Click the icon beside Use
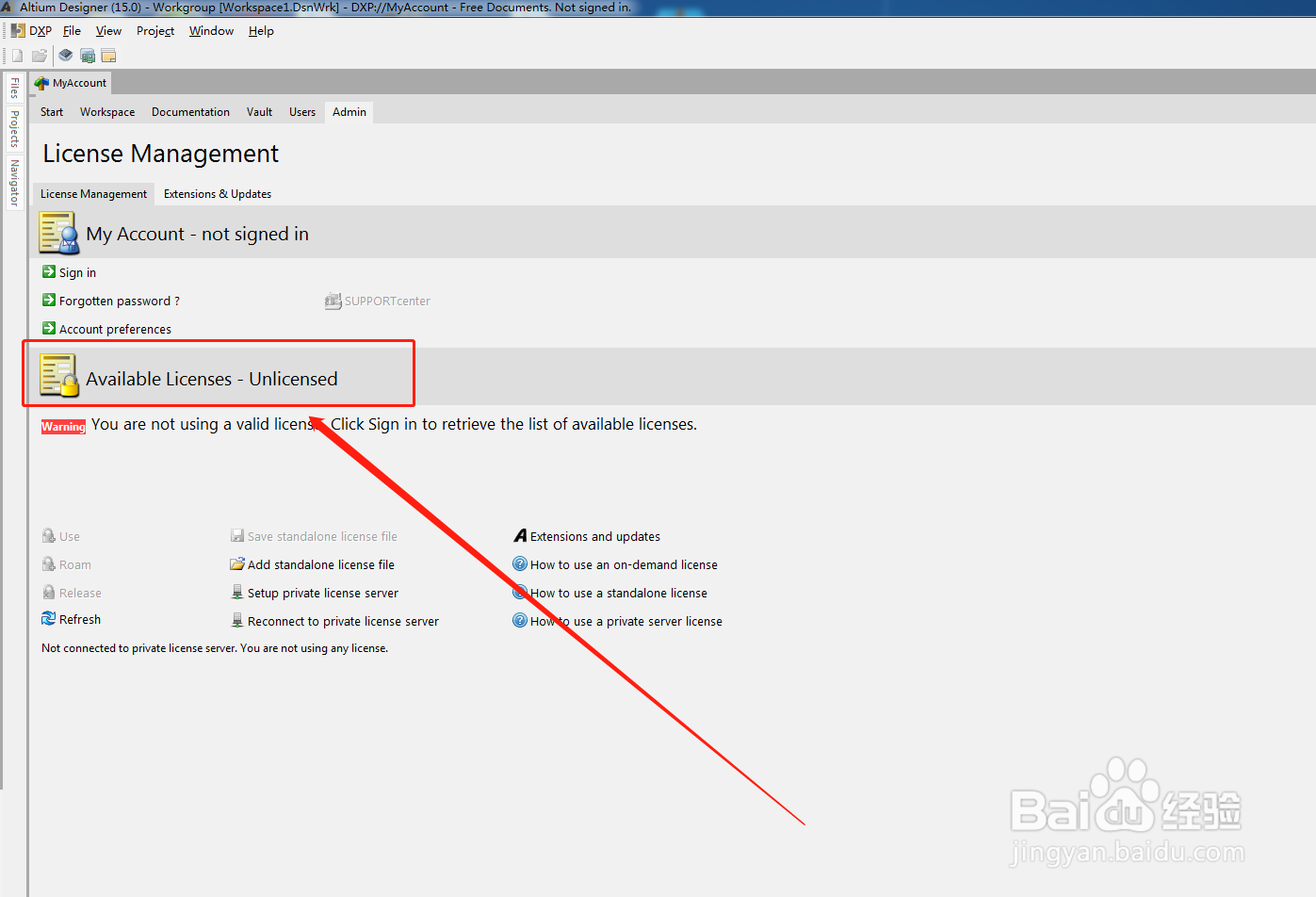The width and height of the screenshot is (1316, 897). 49,536
